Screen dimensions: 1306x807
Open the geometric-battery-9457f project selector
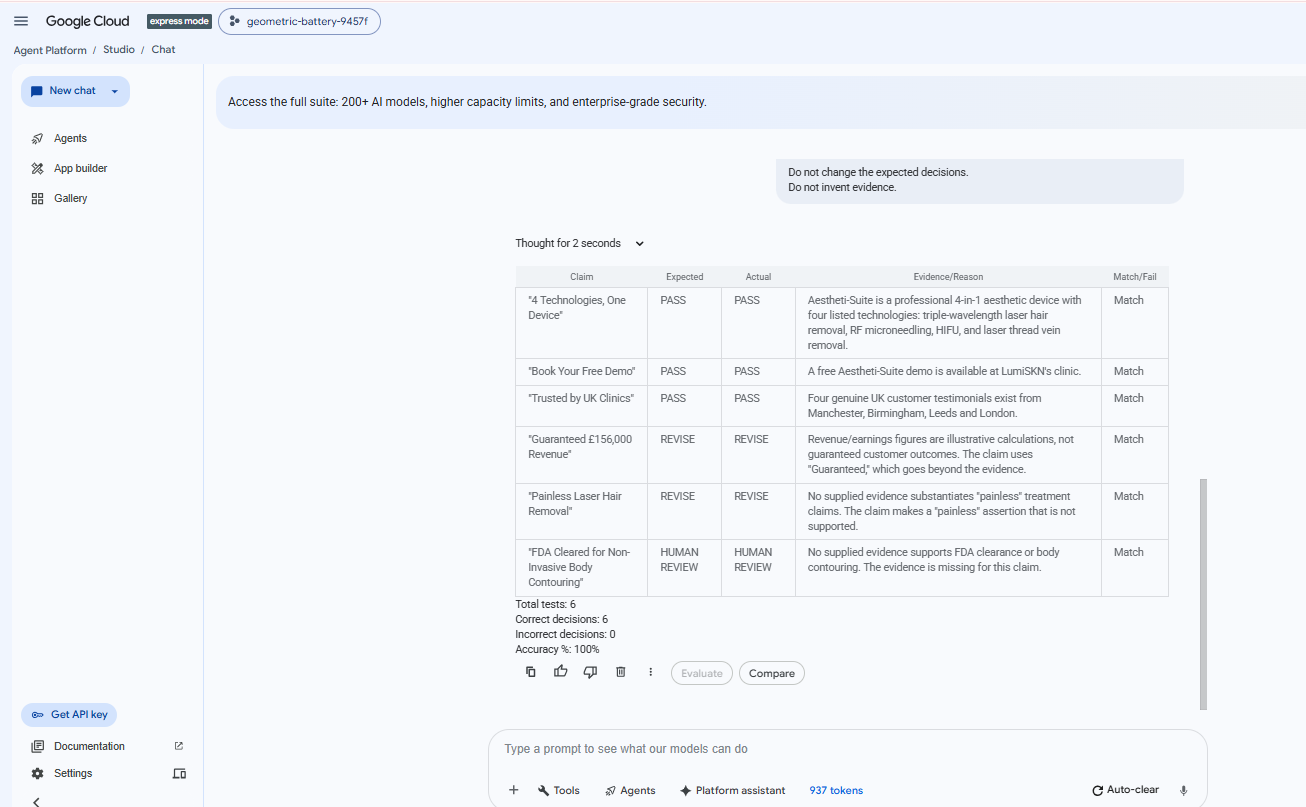tap(299, 21)
